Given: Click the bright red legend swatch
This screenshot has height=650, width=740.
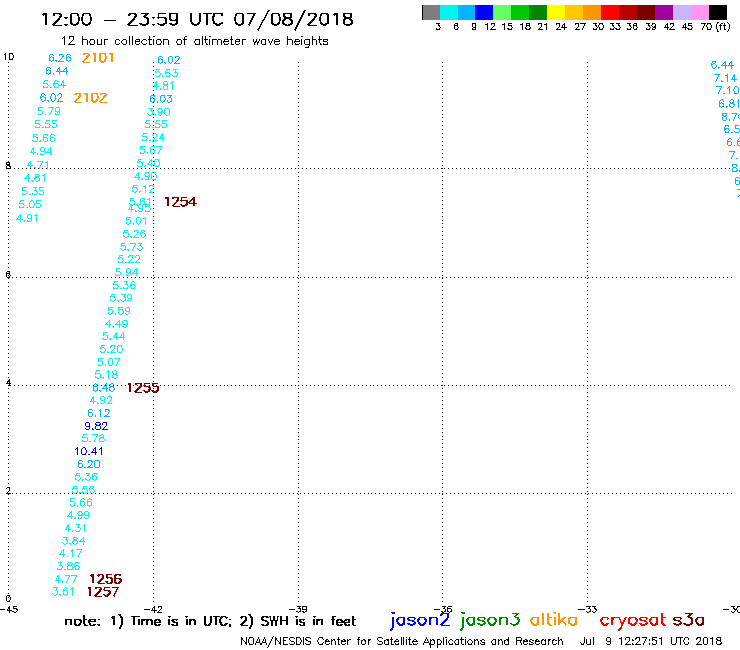Looking at the screenshot, I should click(610, 12).
